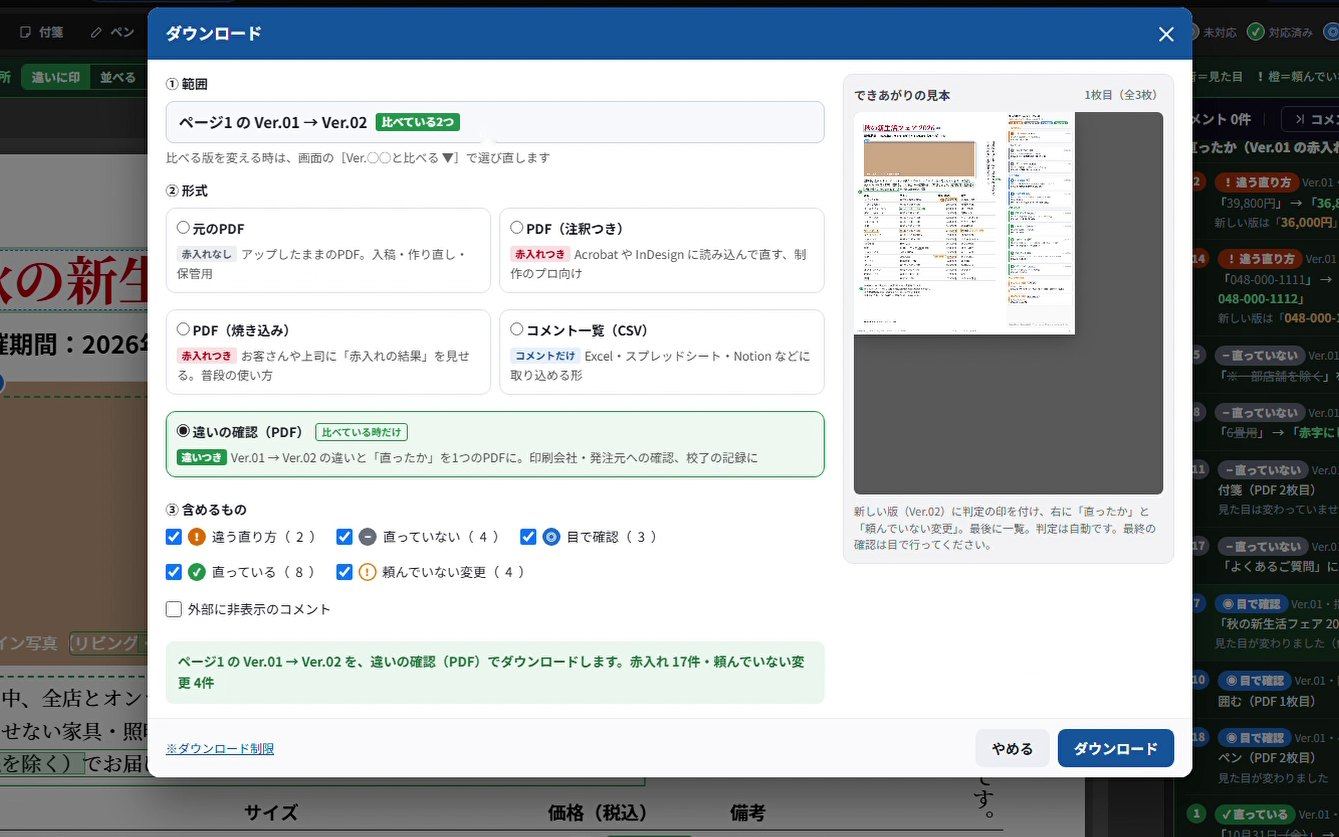Close the ダウンロード dialog with the X icon
1339x837 pixels.
1166,34
